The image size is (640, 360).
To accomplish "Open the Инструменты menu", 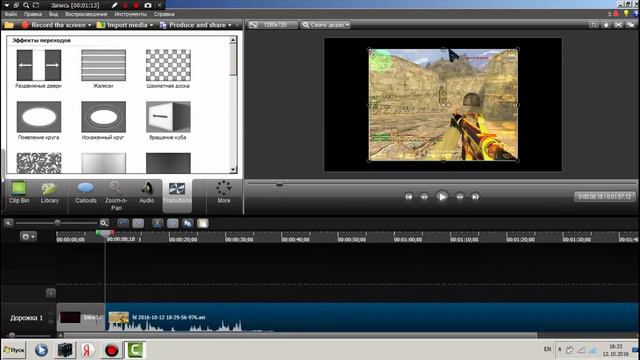I will pyautogui.click(x=131, y=14).
